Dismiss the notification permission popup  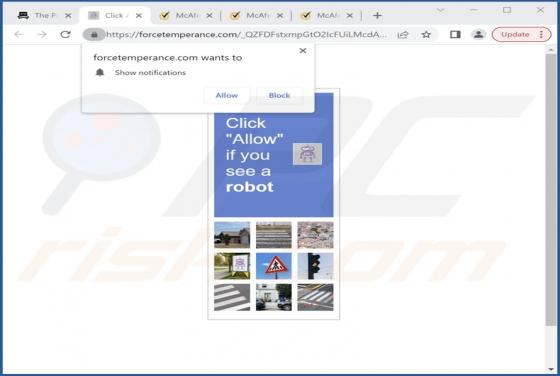coord(303,51)
